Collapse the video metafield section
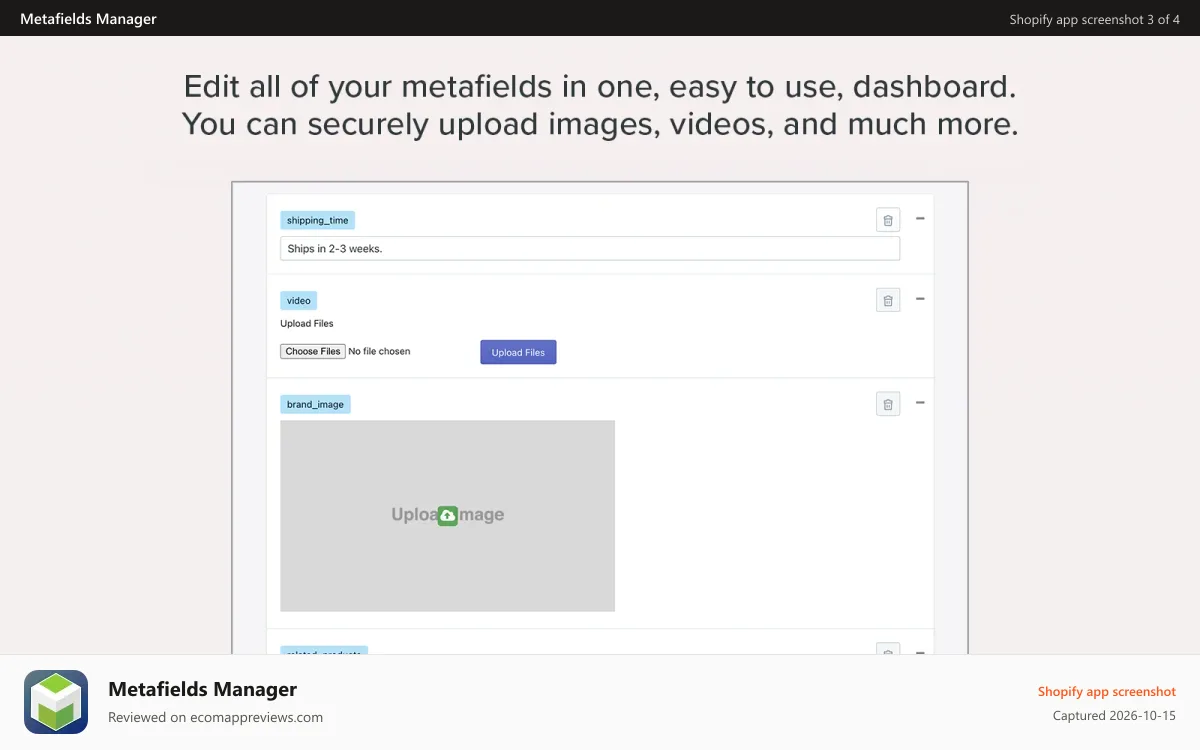Image resolution: width=1200 pixels, height=750 pixels. (x=920, y=298)
